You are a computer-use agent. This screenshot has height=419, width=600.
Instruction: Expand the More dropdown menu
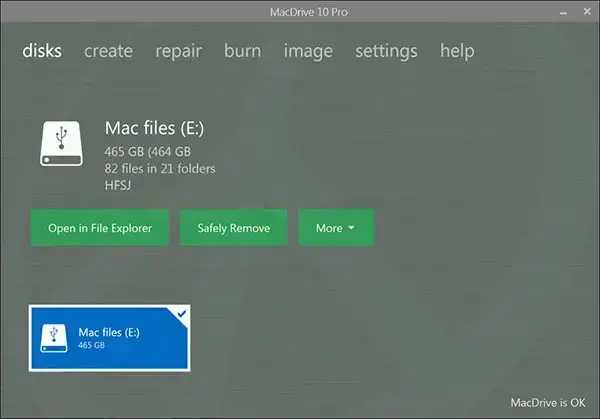336,228
